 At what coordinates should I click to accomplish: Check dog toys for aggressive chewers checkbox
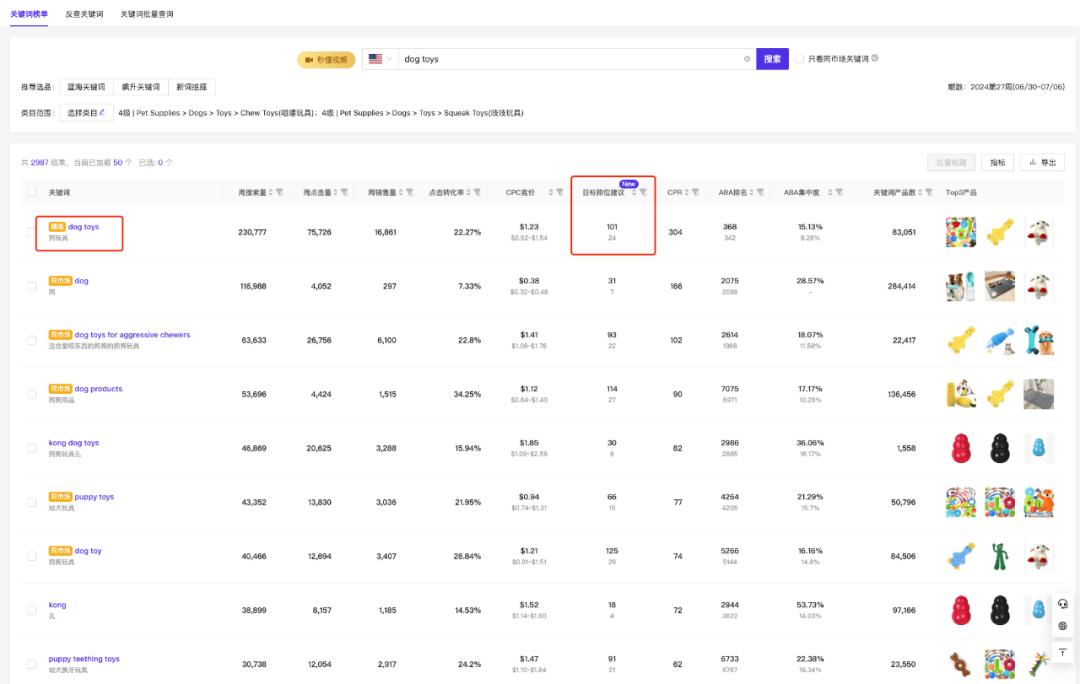point(32,340)
